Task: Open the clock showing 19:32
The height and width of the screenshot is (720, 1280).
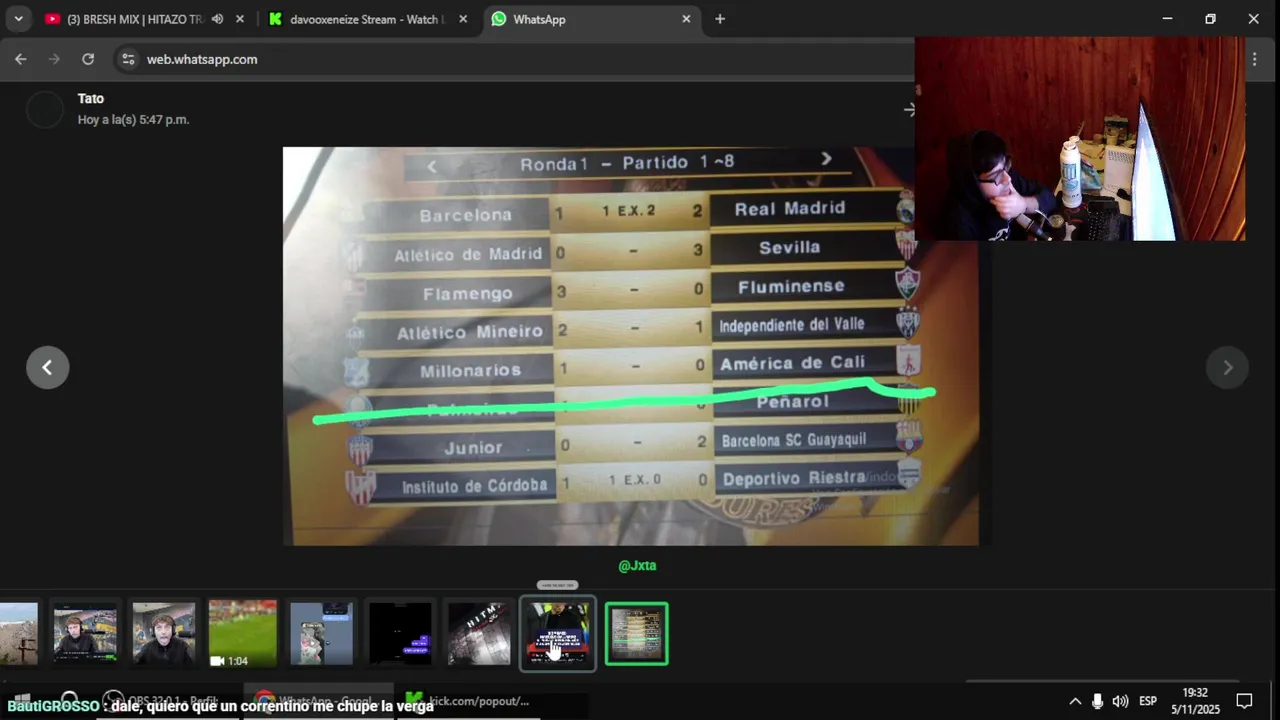Action: (x=1195, y=701)
